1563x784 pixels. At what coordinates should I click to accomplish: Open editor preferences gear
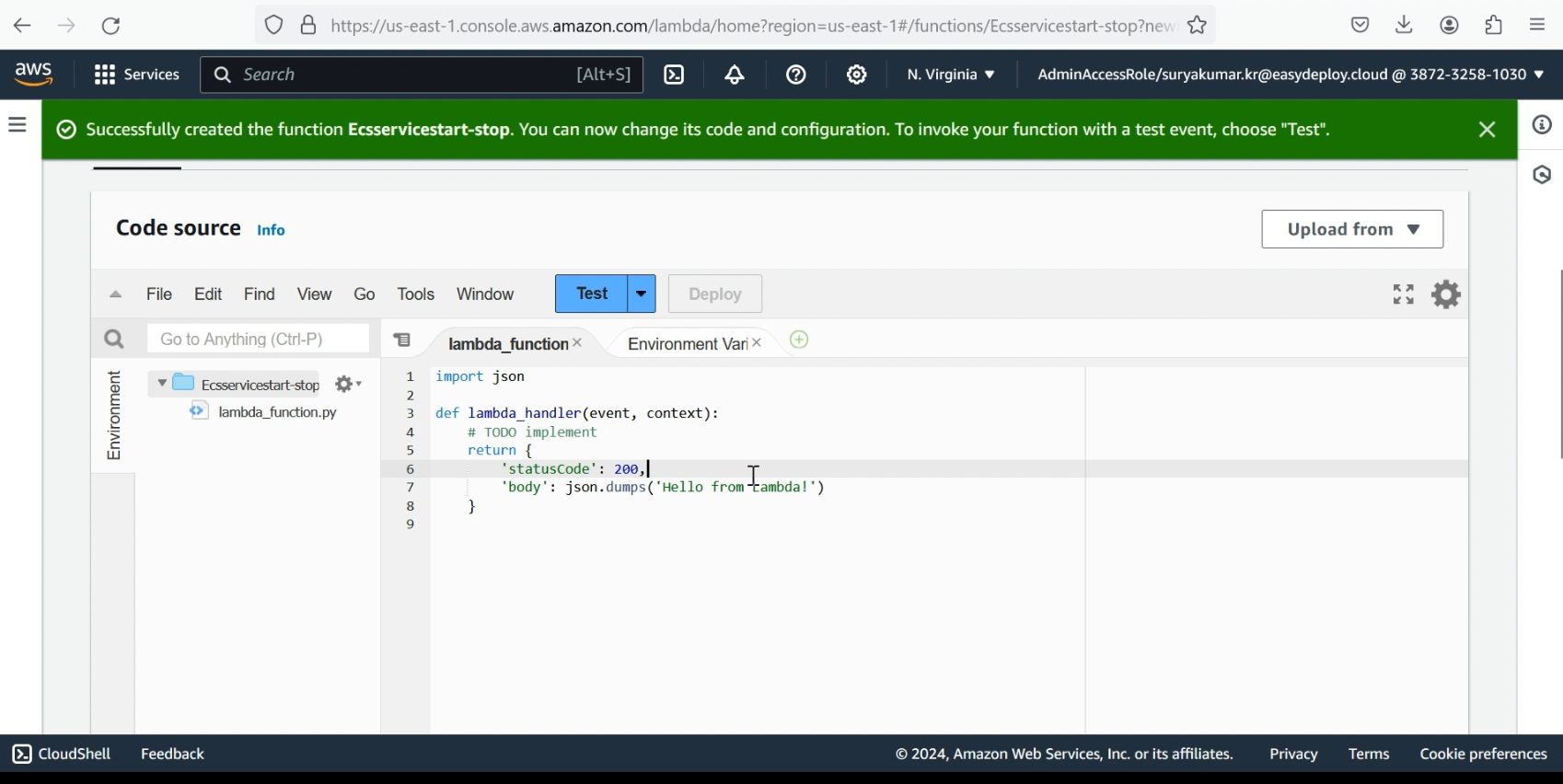click(1447, 295)
